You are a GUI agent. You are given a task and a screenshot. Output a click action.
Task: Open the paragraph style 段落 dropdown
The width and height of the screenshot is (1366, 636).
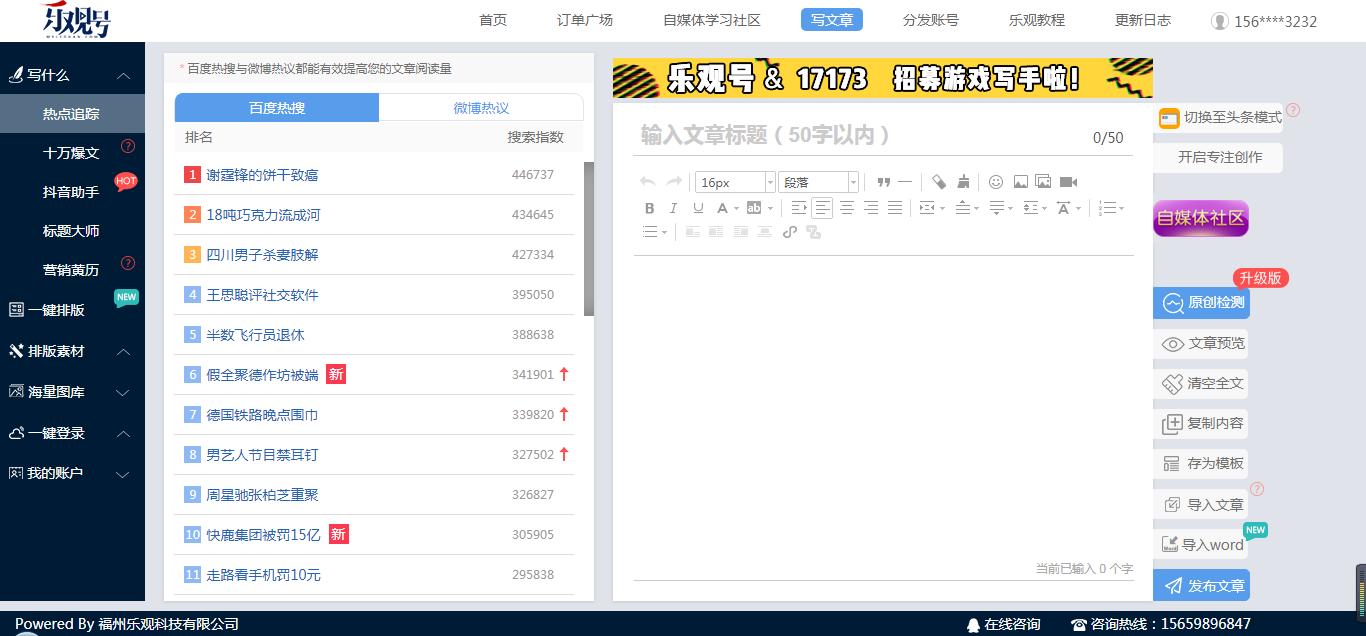point(817,181)
